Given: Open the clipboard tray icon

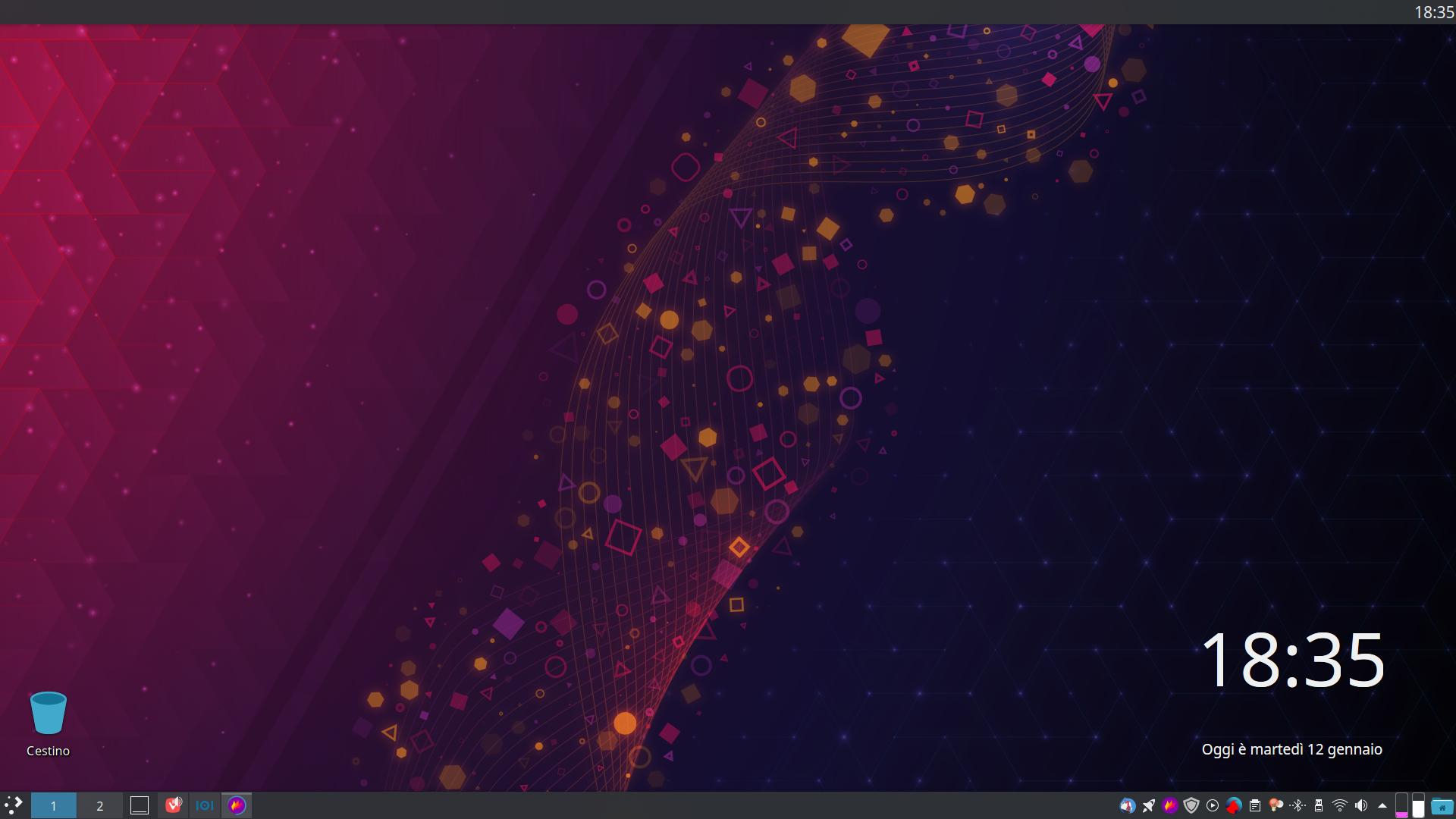Looking at the screenshot, I should click(x=1255, y=805).
